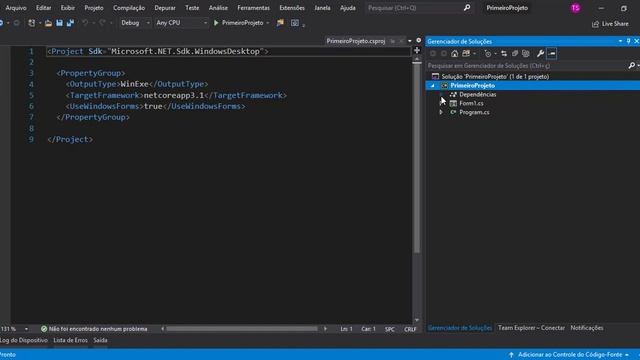640x360 pixels.
Task: Toggle the Preview Selected Items button
Action: [x=552, y=53]
